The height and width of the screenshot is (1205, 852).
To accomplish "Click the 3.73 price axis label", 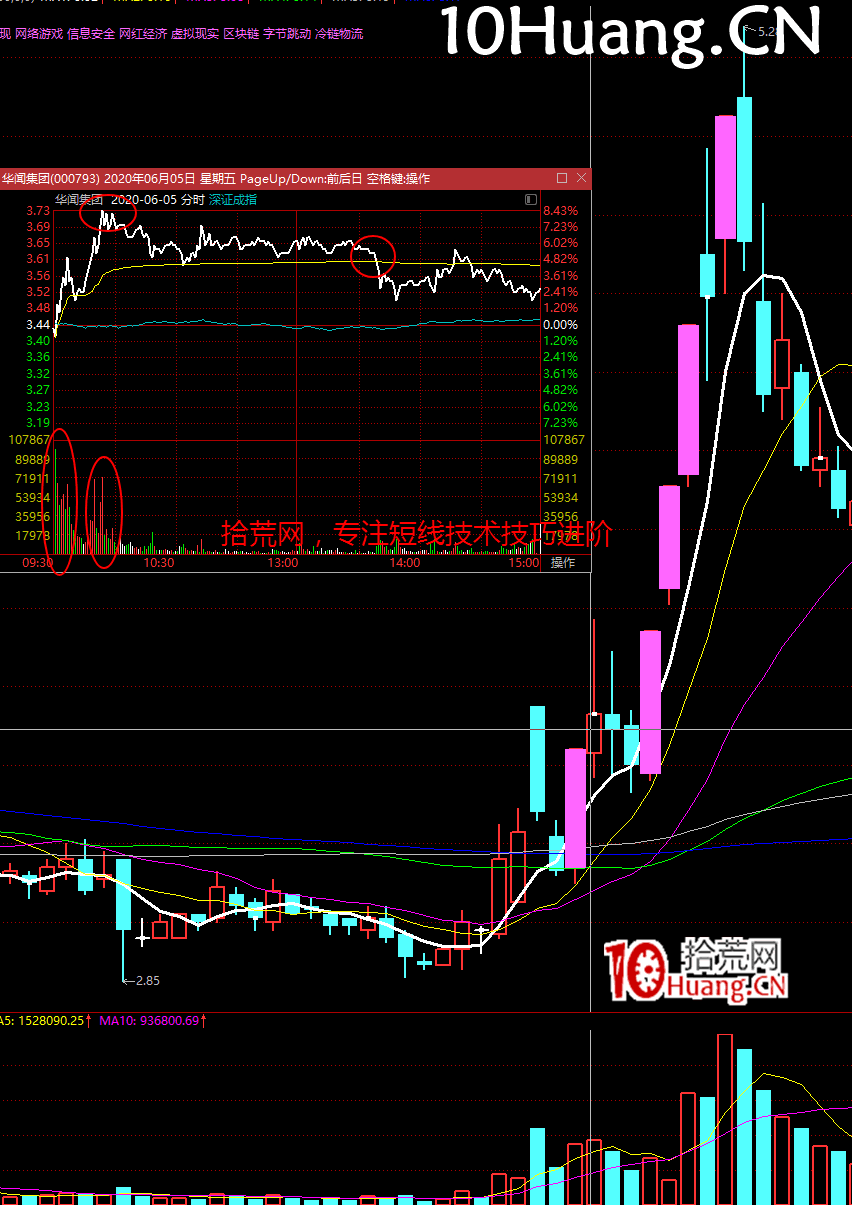I will tap(38, 211).
